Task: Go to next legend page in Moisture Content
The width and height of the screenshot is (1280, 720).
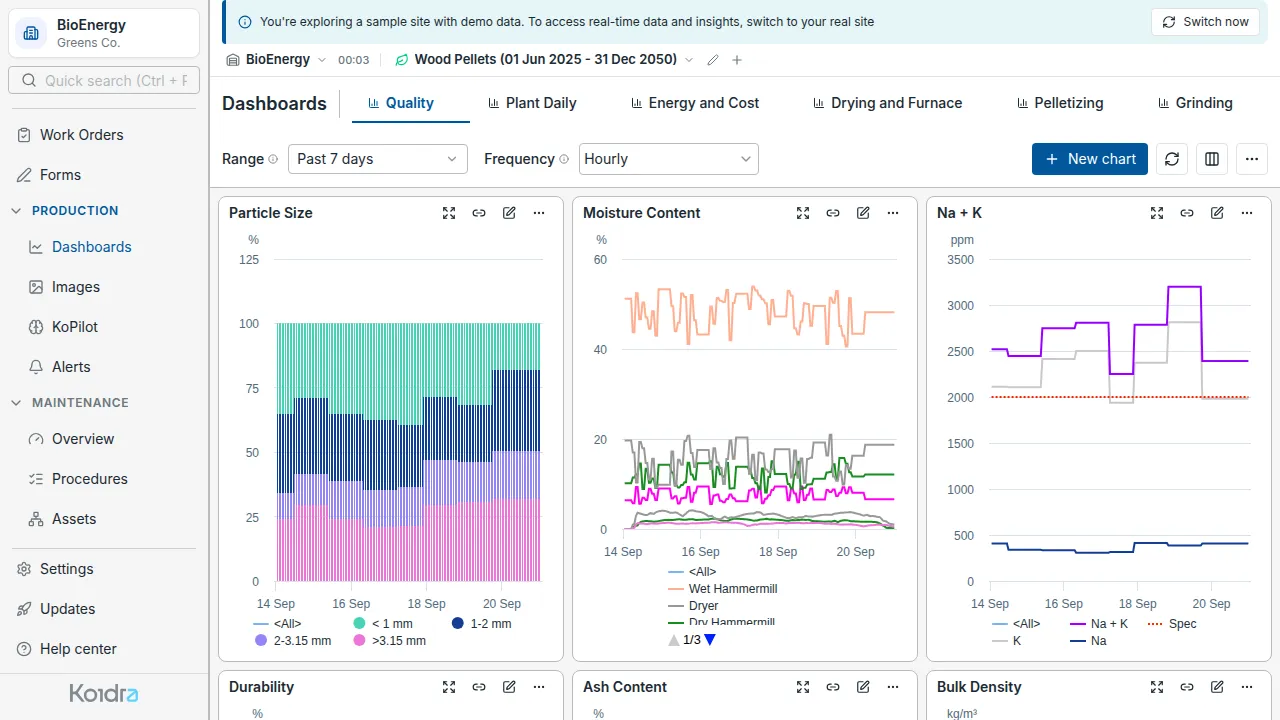Action: [710, 640]
